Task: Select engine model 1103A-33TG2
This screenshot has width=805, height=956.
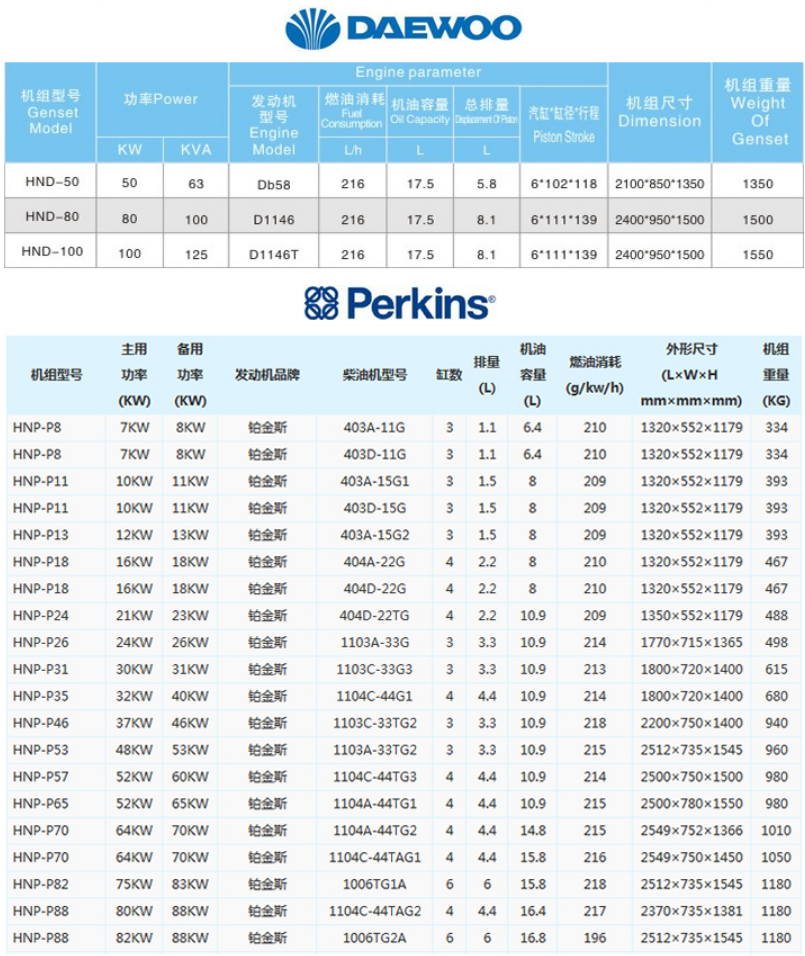Action: [374, 750]
